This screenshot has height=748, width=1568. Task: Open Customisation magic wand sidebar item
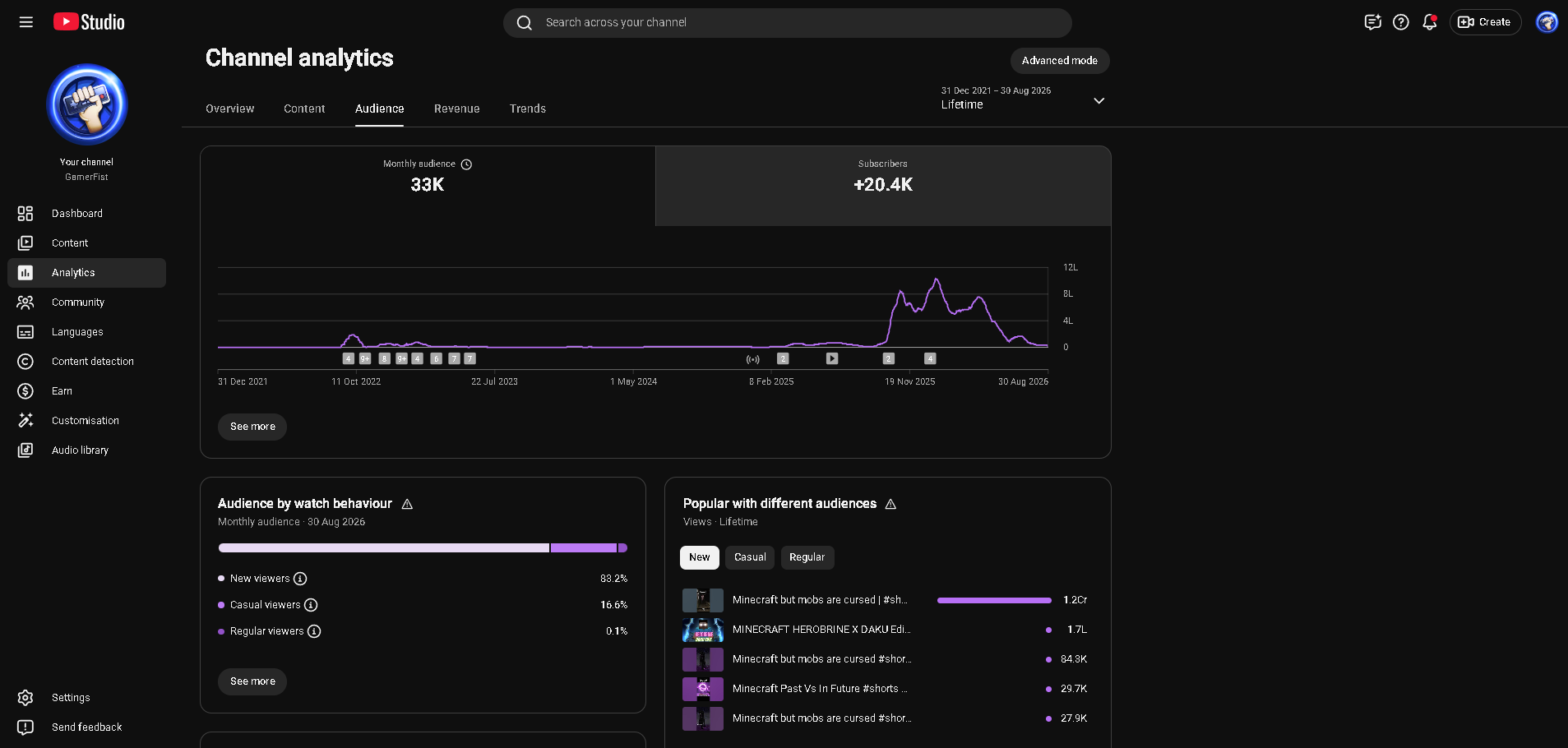pos(86,421)
